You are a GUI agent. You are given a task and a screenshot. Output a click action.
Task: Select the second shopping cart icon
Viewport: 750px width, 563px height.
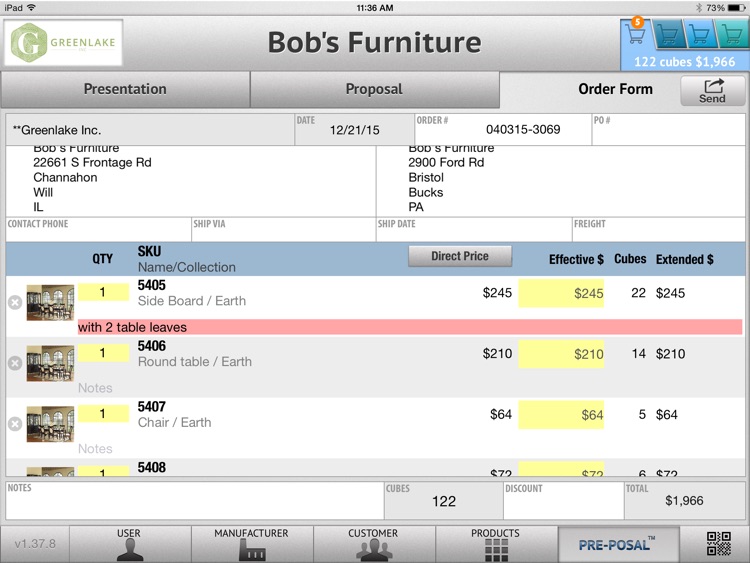click(668, 34)
